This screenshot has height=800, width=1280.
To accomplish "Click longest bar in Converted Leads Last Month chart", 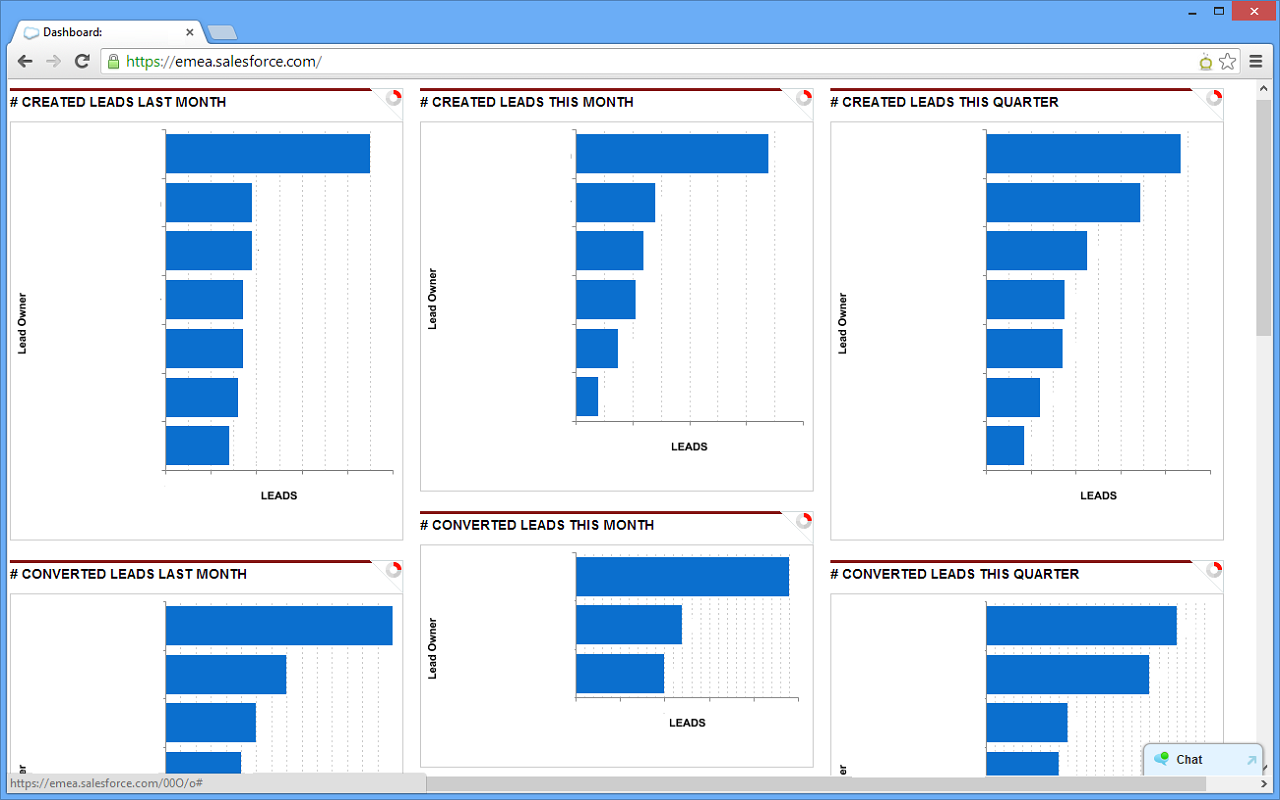I will (279, 626).
